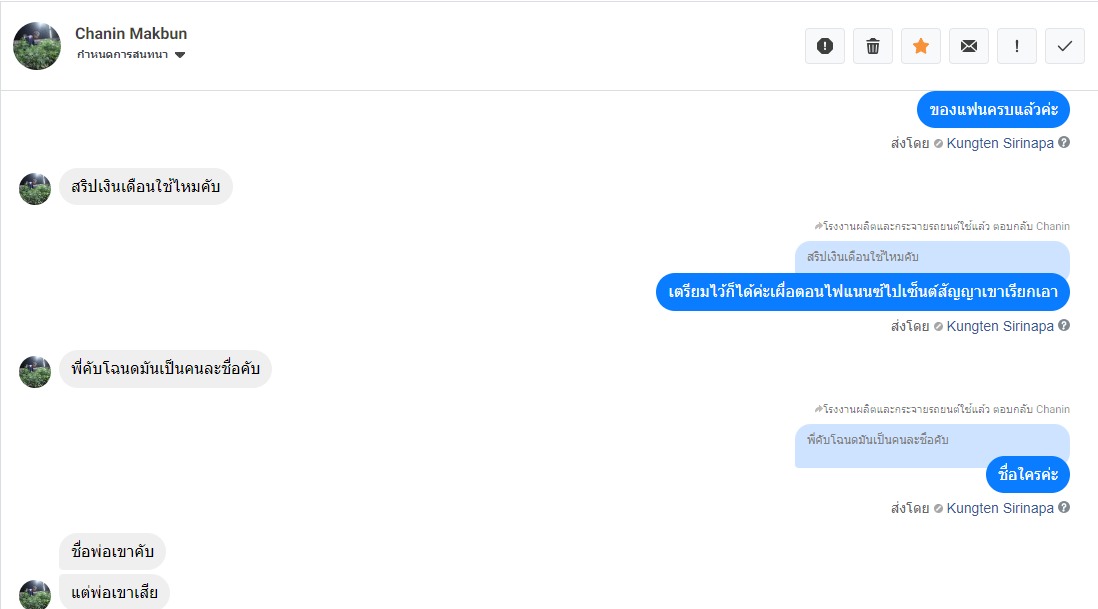
Task: Click avatar beside gray สริปเงินเดือนใช้ไหมคับ message
Action: coord(35,189)
